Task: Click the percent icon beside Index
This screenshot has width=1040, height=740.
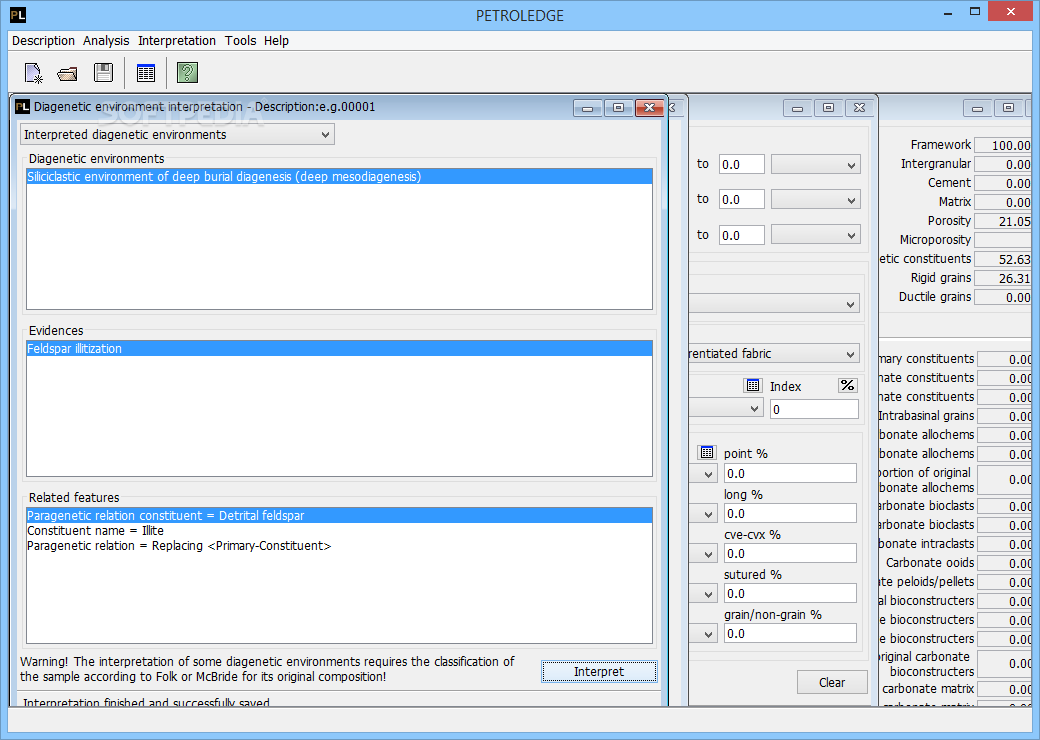Action: click(x=848, y=385)
